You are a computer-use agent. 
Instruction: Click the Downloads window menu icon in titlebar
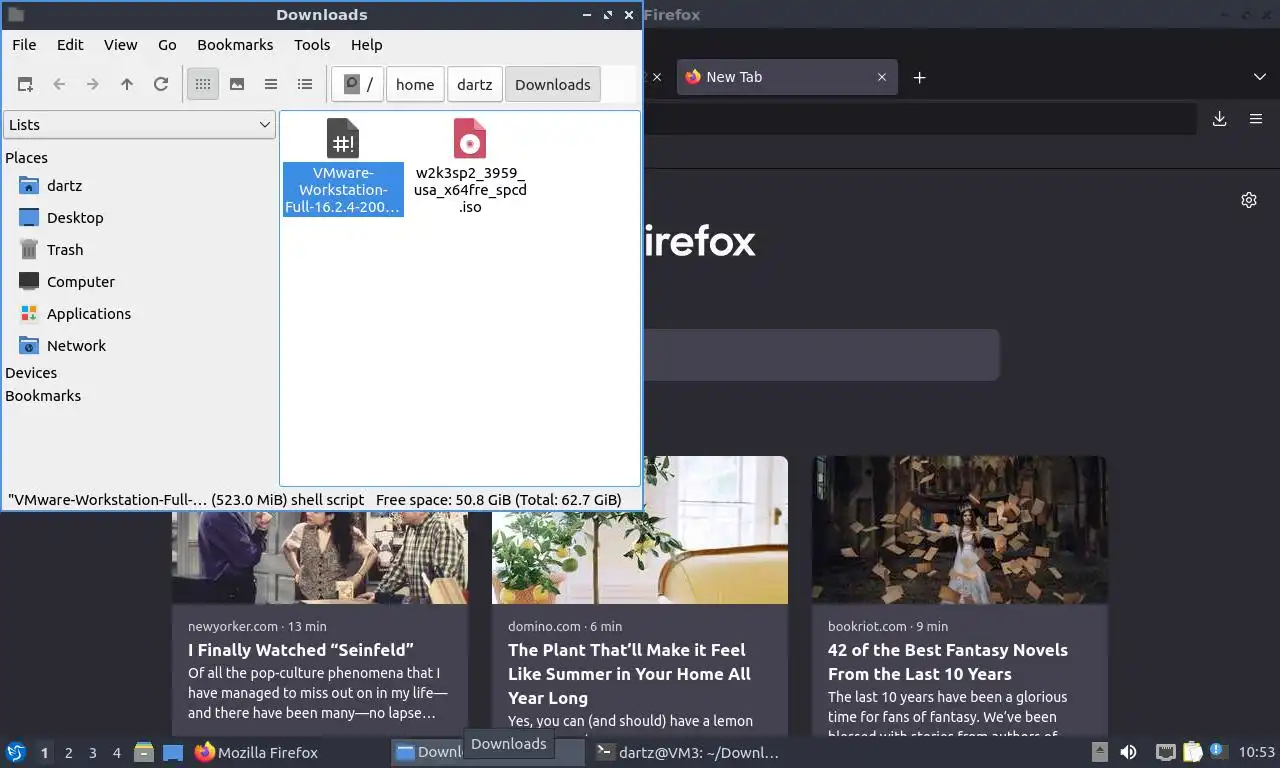[16, 15]
